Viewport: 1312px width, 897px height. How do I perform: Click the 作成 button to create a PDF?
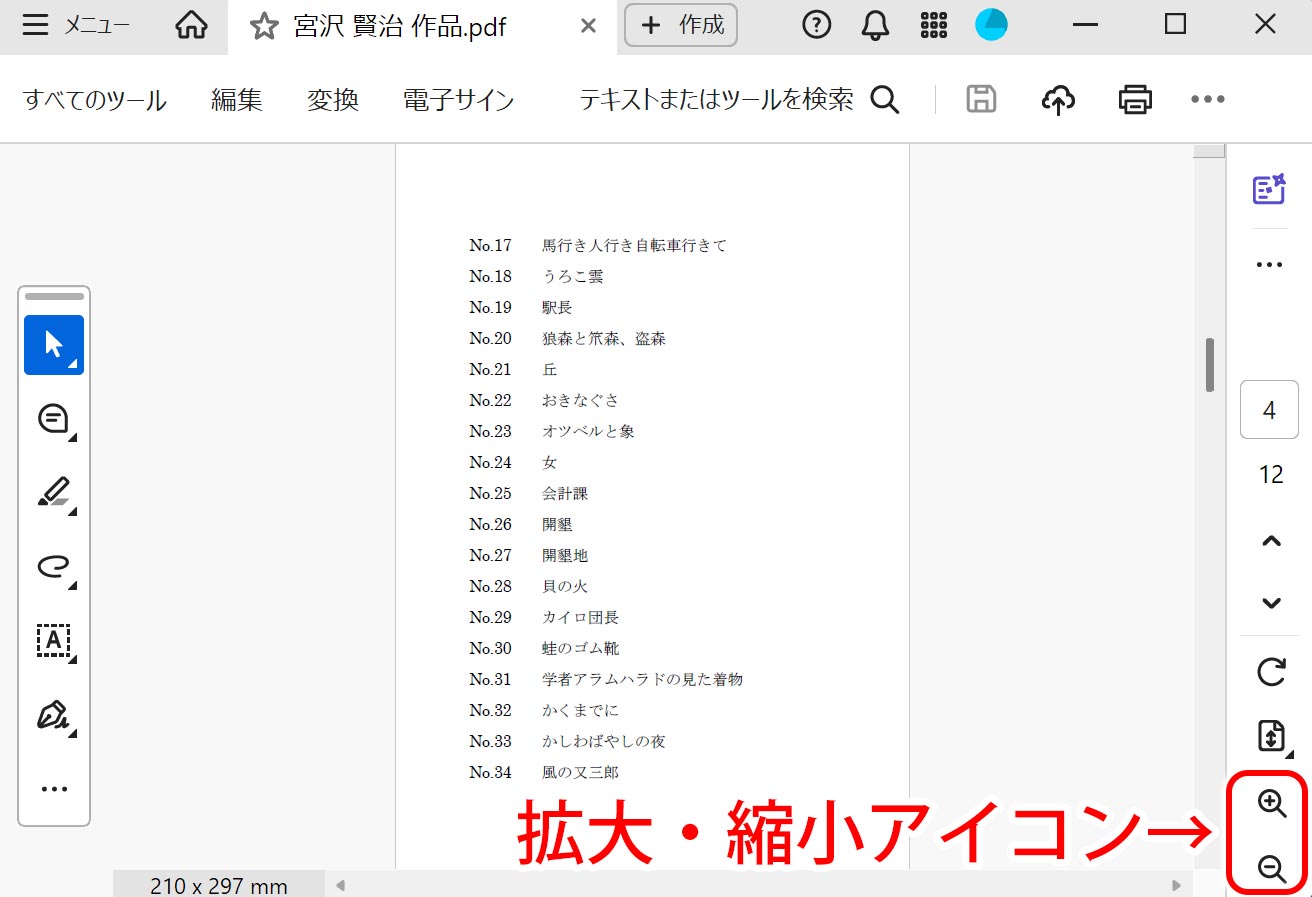pyautogui.click(x=681, y=25)
